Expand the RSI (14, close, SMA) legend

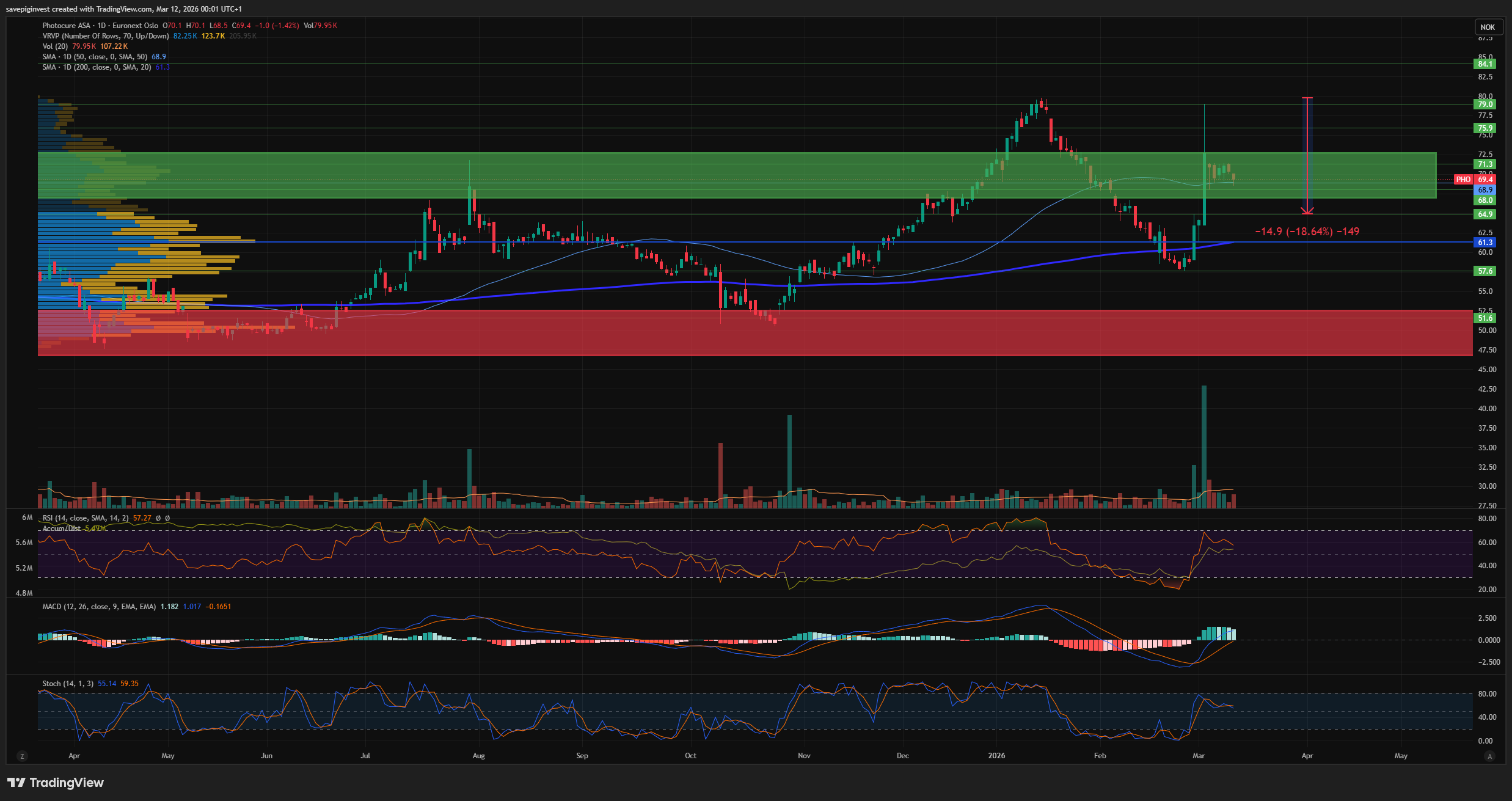click(86, 518)
